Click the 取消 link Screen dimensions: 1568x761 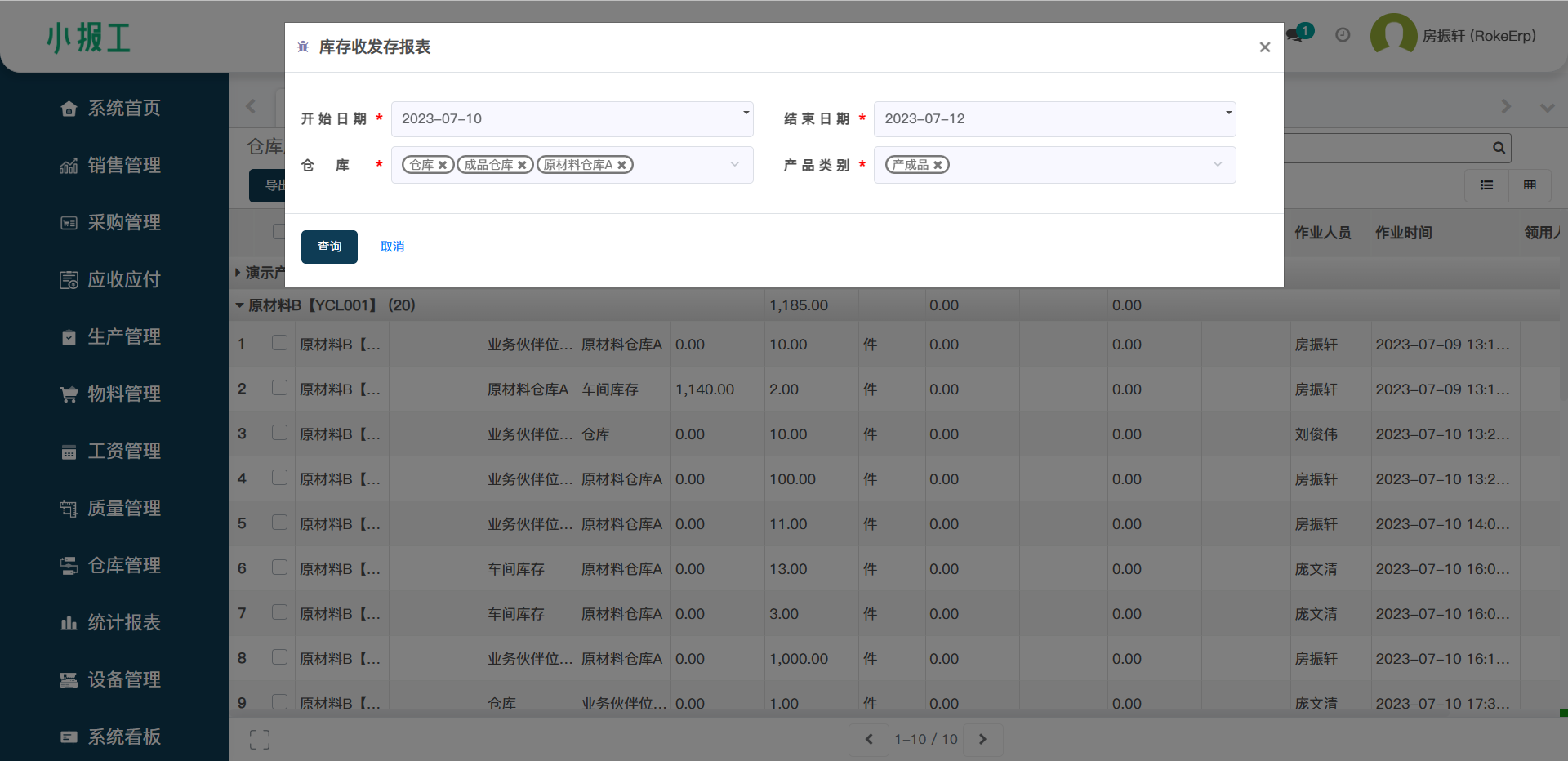click(392, 247)
